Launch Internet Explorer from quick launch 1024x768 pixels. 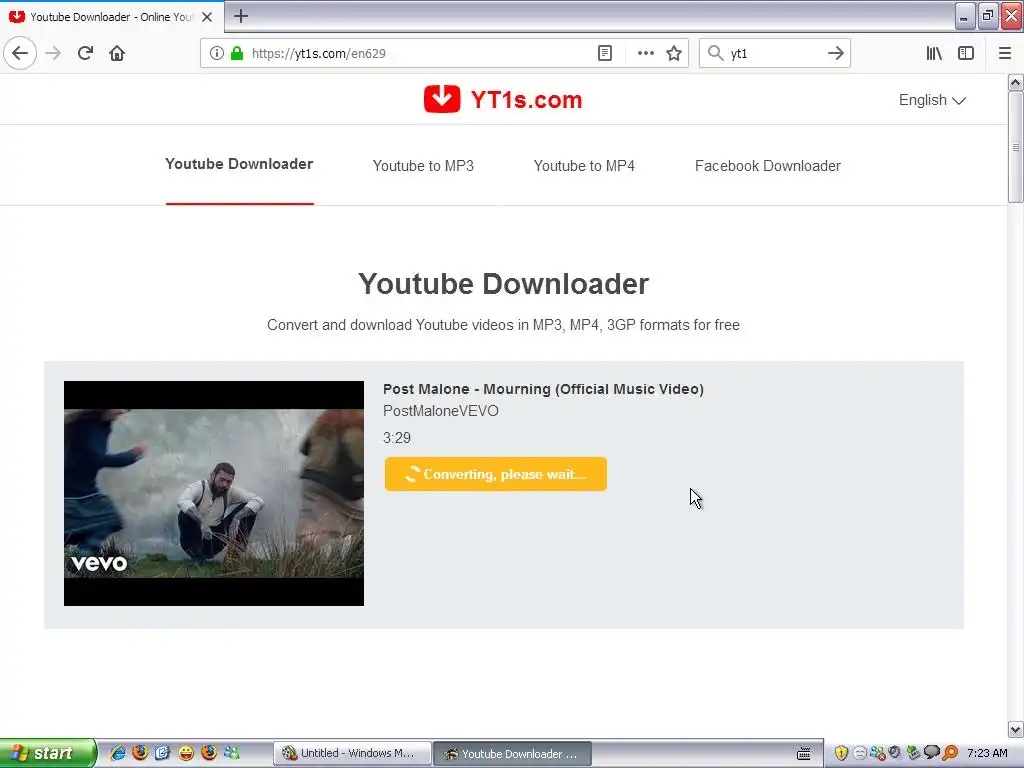pyautogui.click(x=118, y=753)
